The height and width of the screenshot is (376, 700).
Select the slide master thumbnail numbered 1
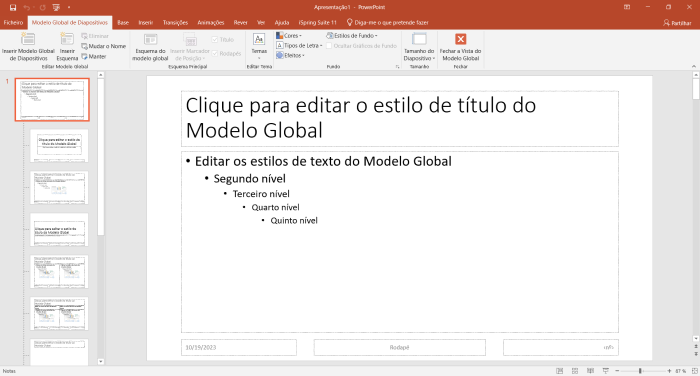[x=52, y=100]
